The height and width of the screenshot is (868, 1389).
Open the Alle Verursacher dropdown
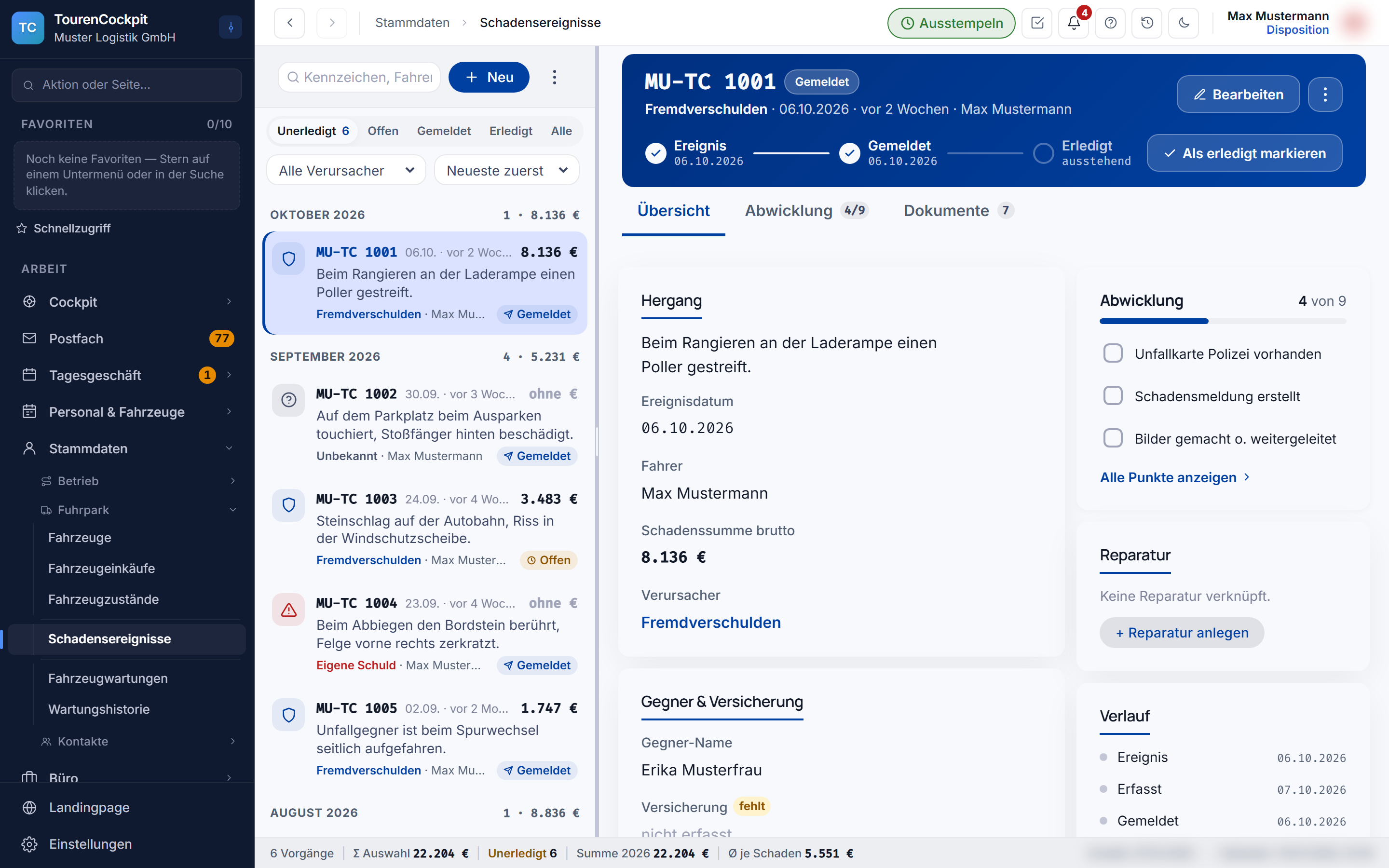(346, 171)
